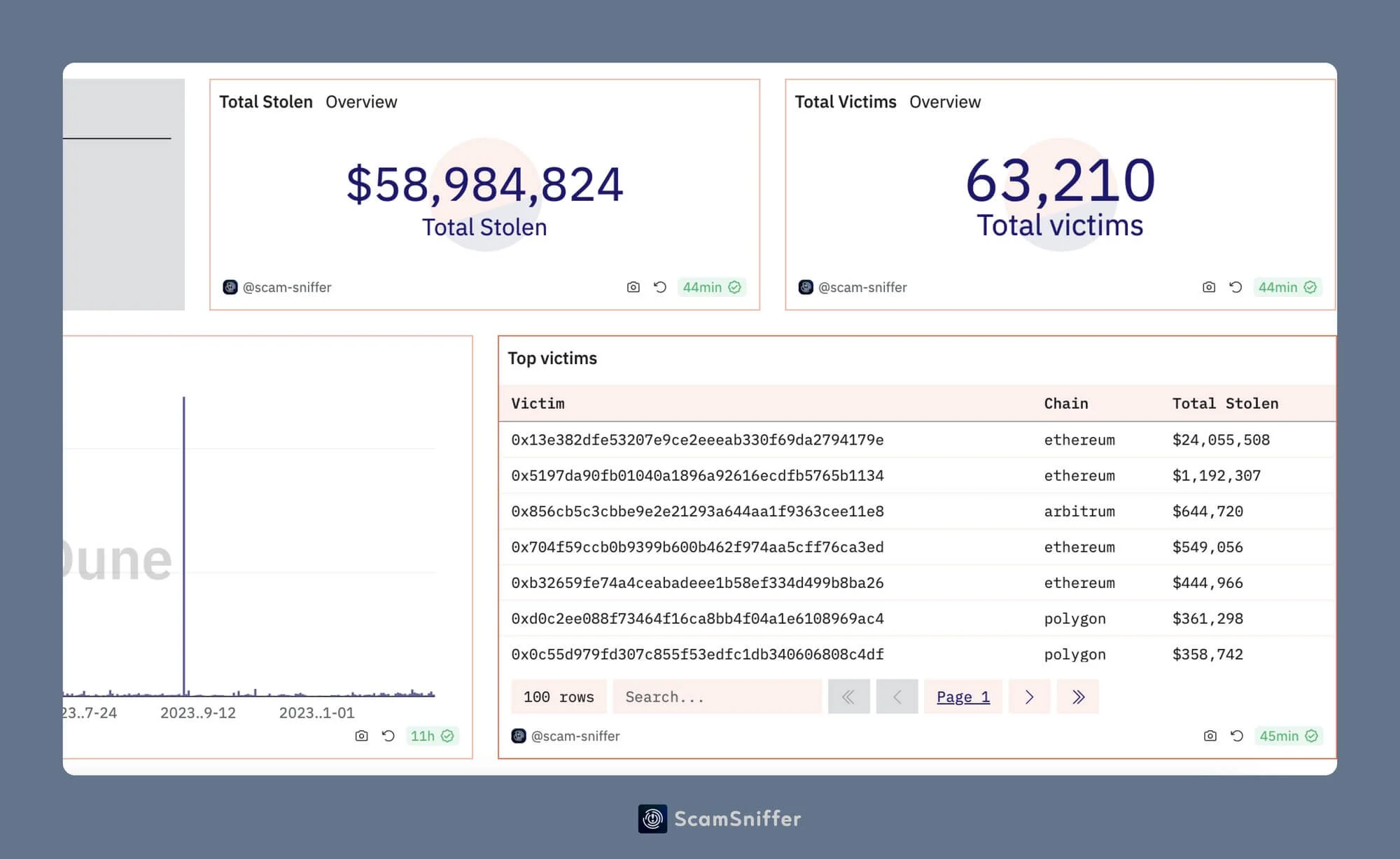Sort table by Total Stolen column header
Image resolution: width=1400 pixels, height=859 pixels.
[x=1225, y=403]
